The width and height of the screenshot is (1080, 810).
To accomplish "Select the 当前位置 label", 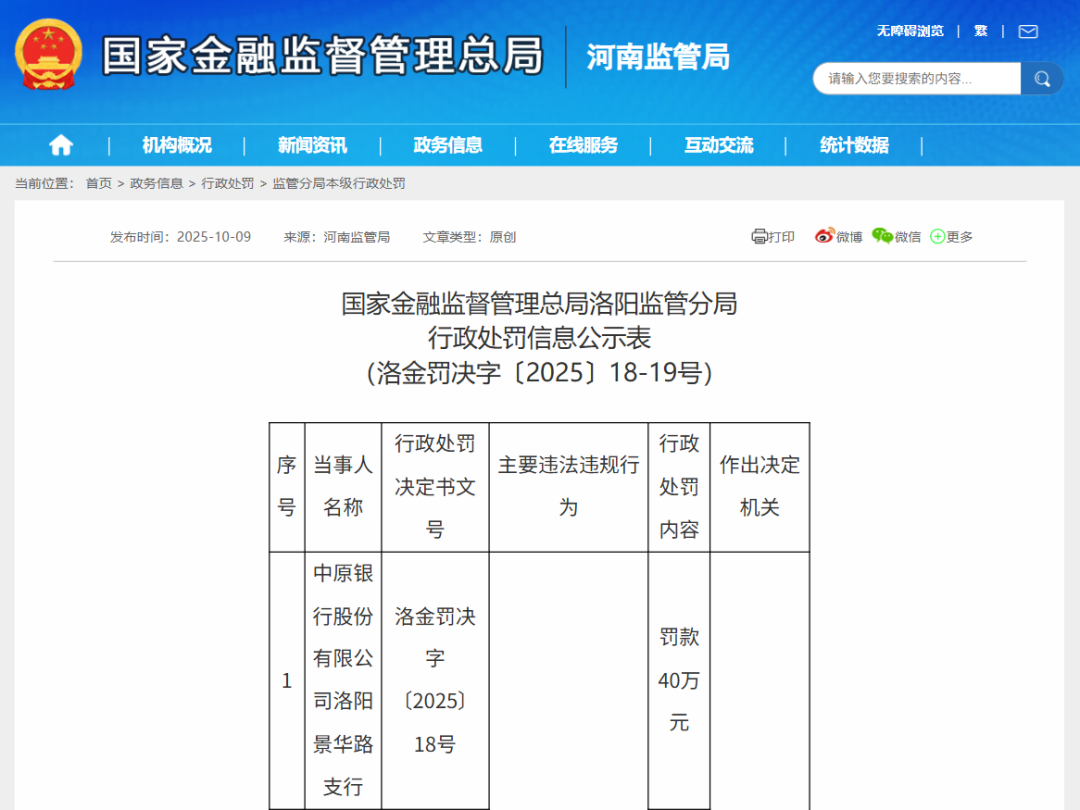I will click(x=45, y=183).
